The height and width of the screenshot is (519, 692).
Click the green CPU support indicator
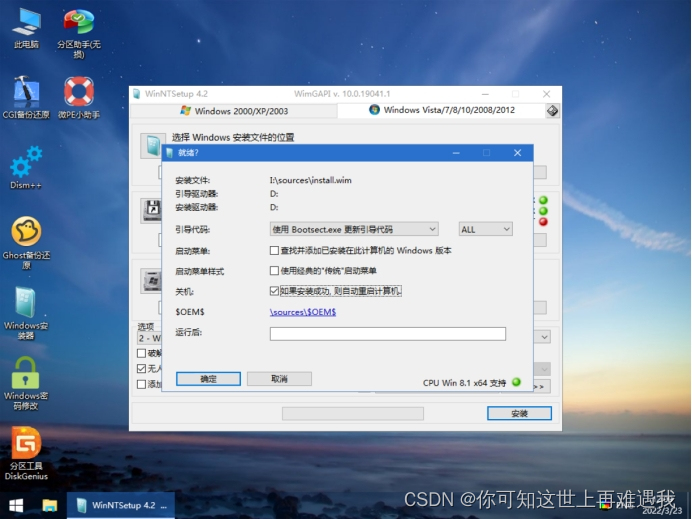[516, 382]
